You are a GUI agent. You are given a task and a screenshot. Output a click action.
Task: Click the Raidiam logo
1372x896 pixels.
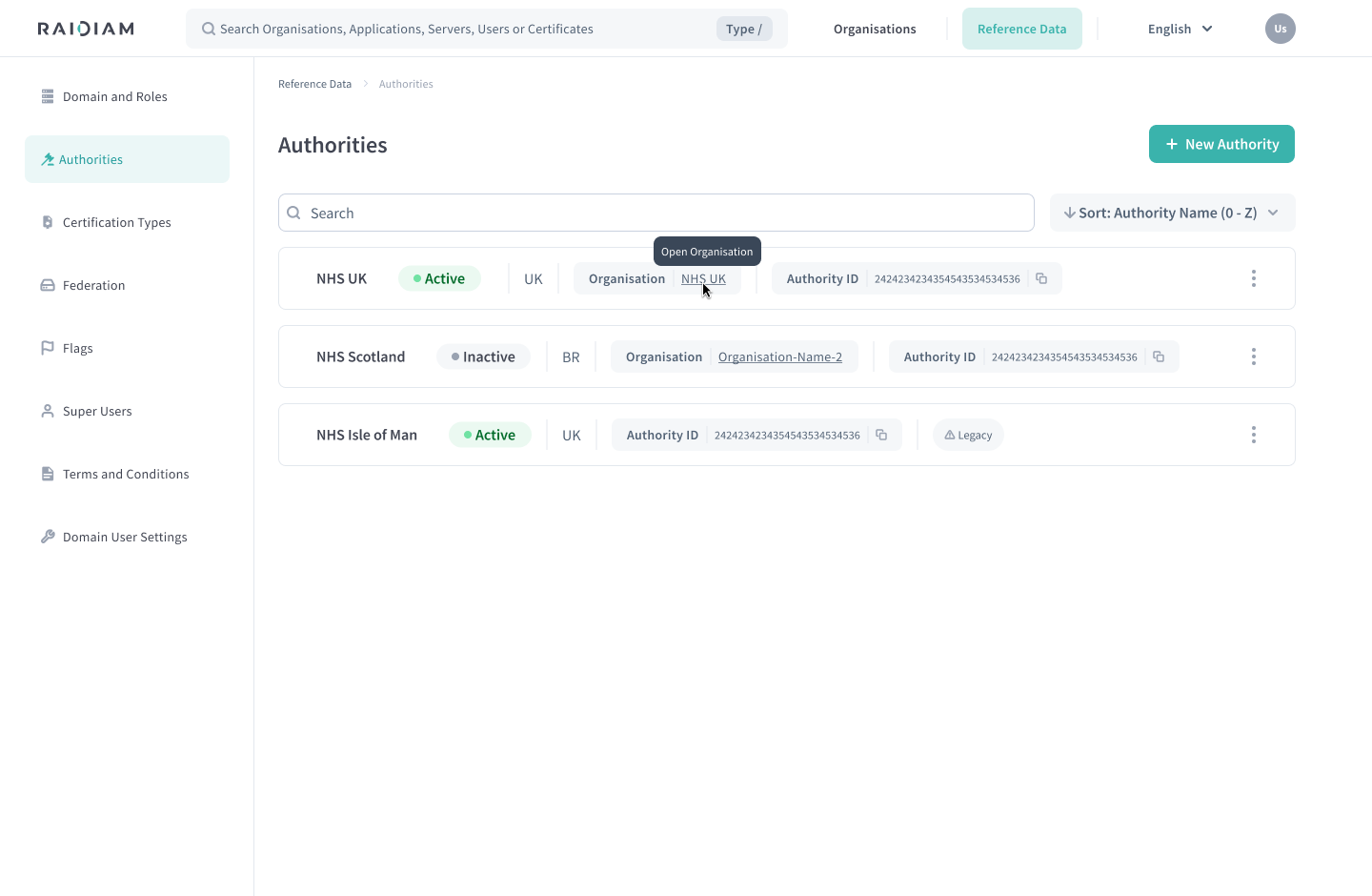[x=86, y=29]
